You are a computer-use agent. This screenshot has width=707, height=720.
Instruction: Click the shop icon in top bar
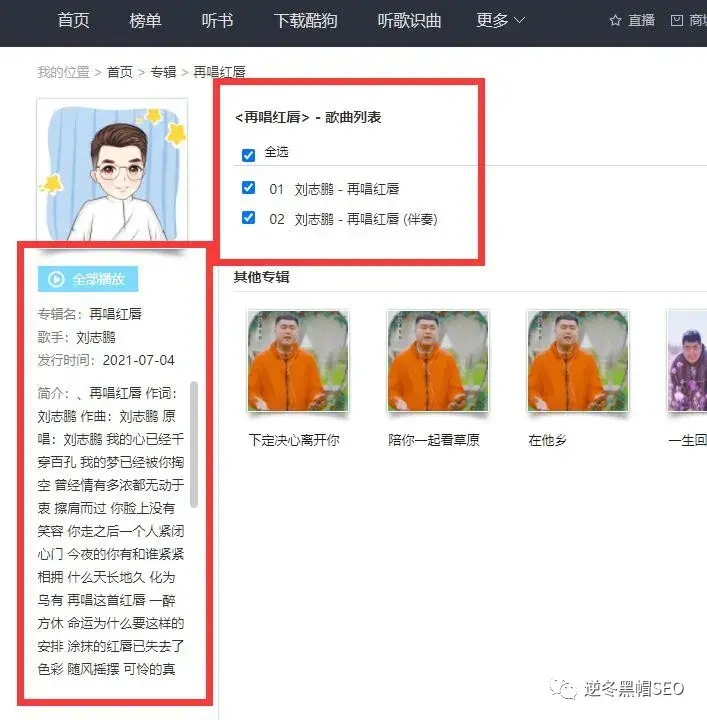[677, 20]
